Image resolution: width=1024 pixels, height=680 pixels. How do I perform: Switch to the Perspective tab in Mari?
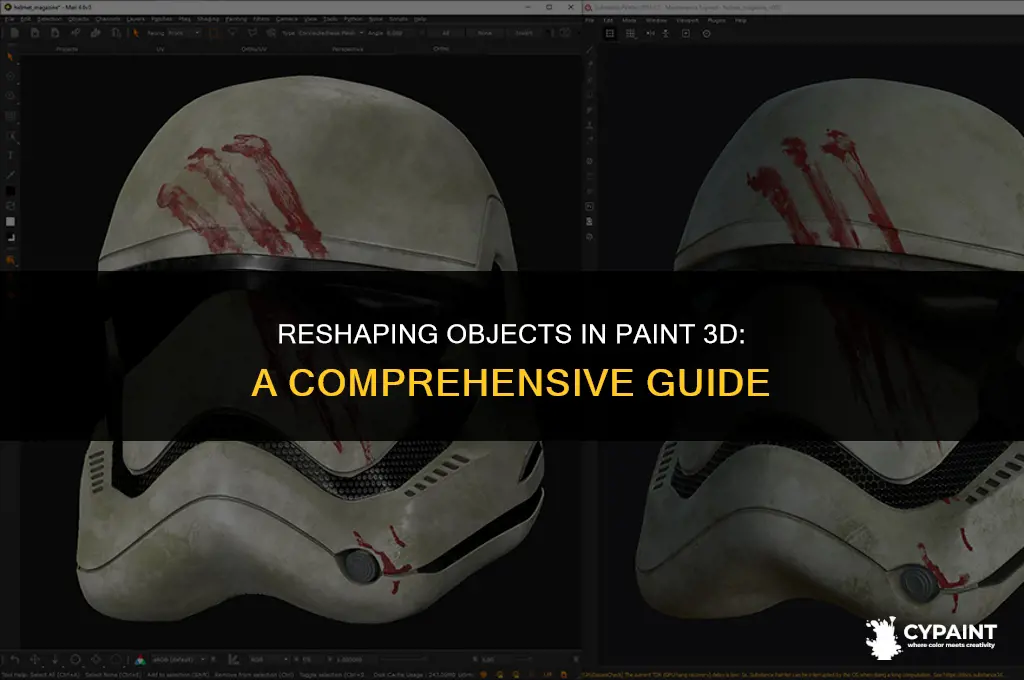tap(347, 49)
